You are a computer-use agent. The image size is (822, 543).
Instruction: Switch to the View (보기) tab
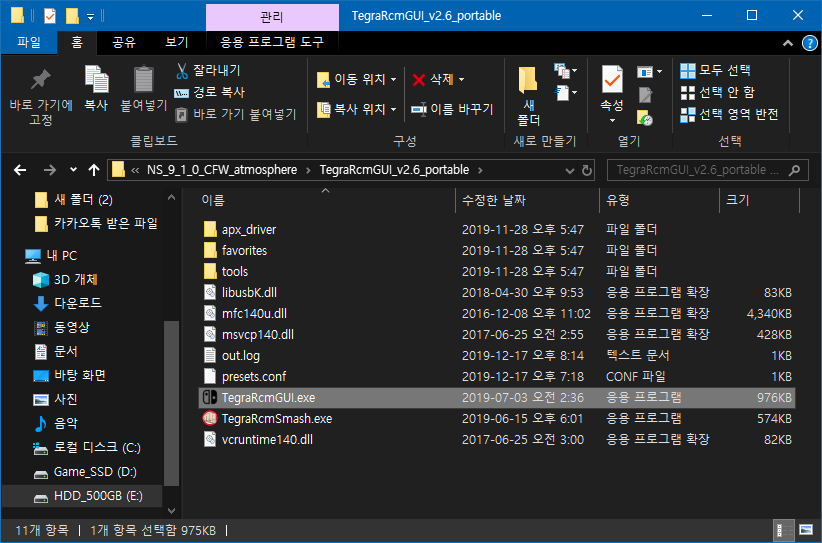tap(177, 42)
